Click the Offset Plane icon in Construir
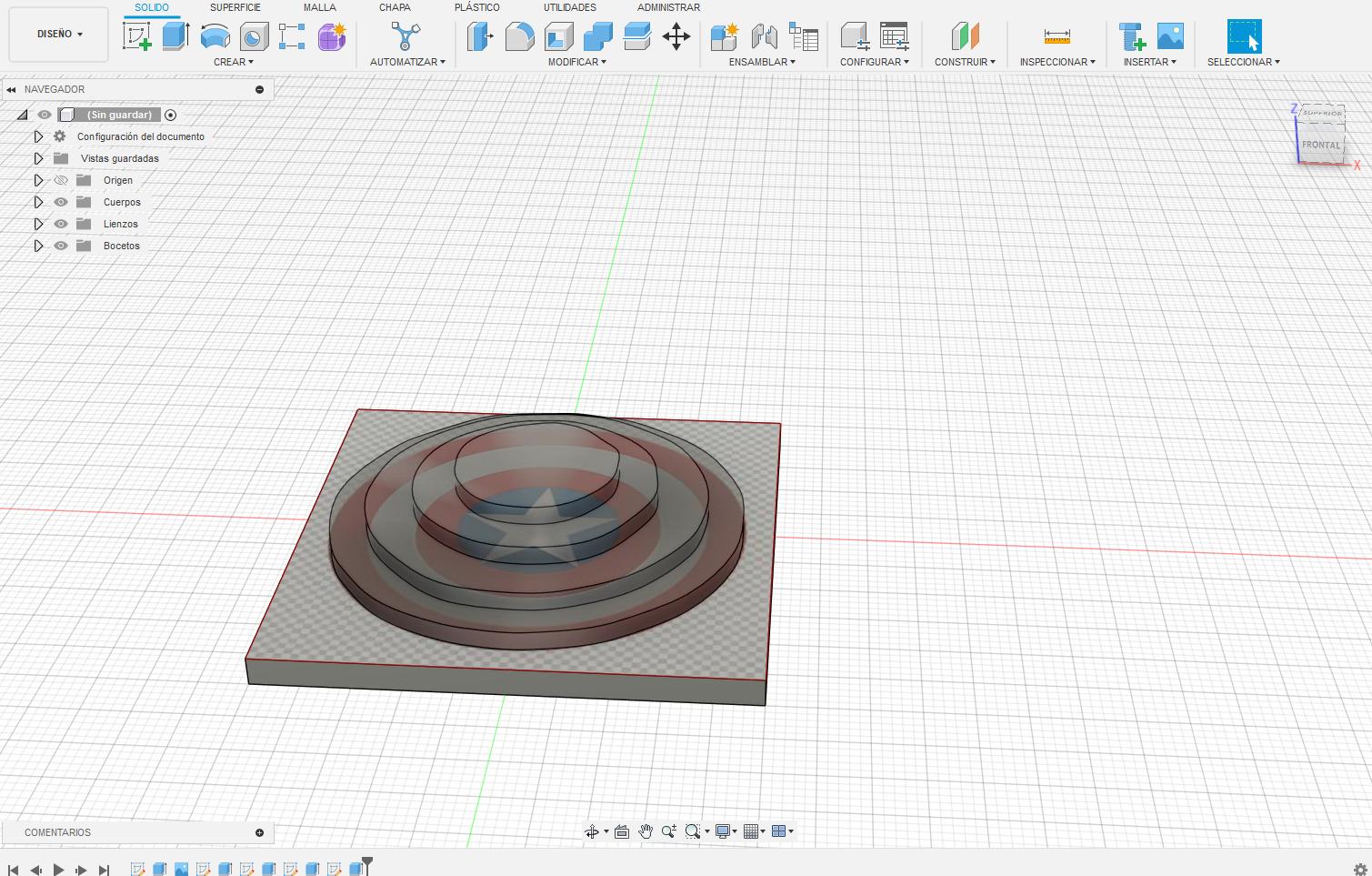Viewport: 1372px width, 876px height. click(965, 36)
